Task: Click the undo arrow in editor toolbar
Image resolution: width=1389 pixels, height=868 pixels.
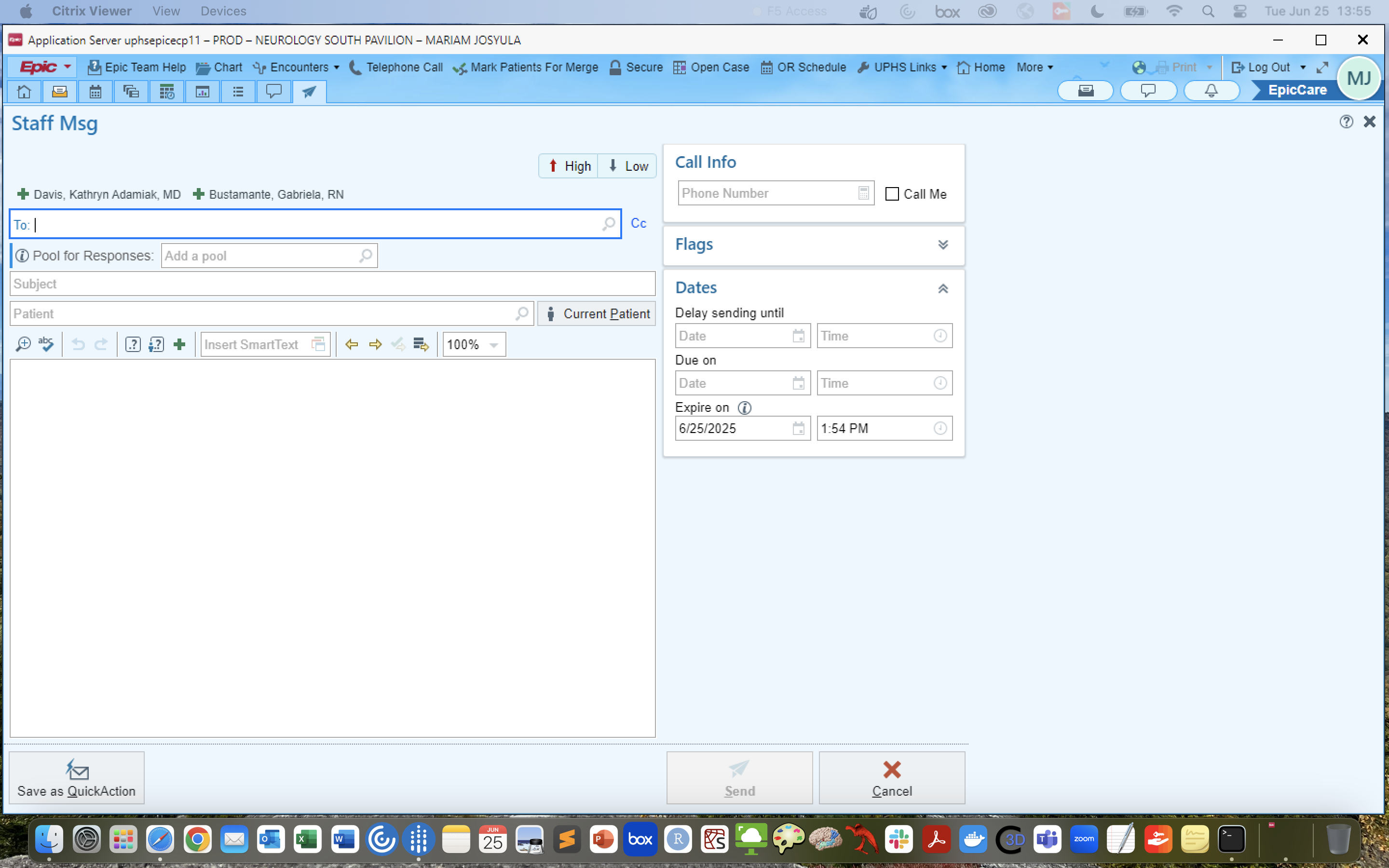Action: pyautogui.click(x=78, y=344)
